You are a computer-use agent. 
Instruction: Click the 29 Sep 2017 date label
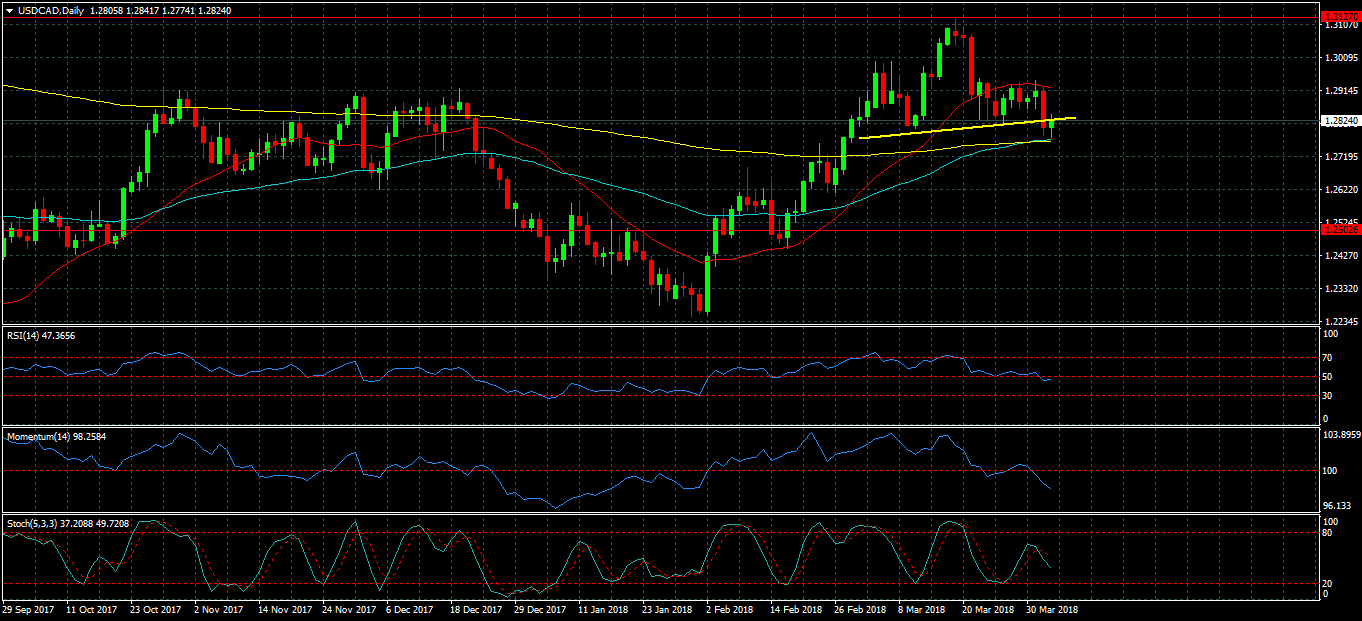tap(28, 609)
